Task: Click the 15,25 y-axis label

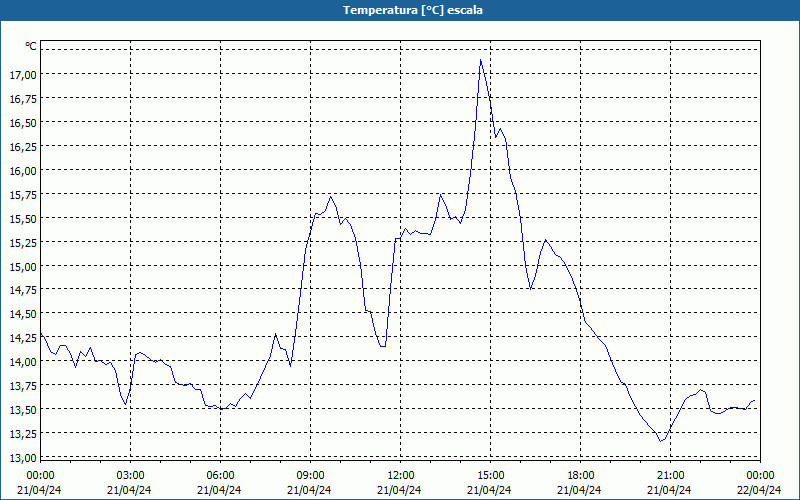Action: coord(23,242)
